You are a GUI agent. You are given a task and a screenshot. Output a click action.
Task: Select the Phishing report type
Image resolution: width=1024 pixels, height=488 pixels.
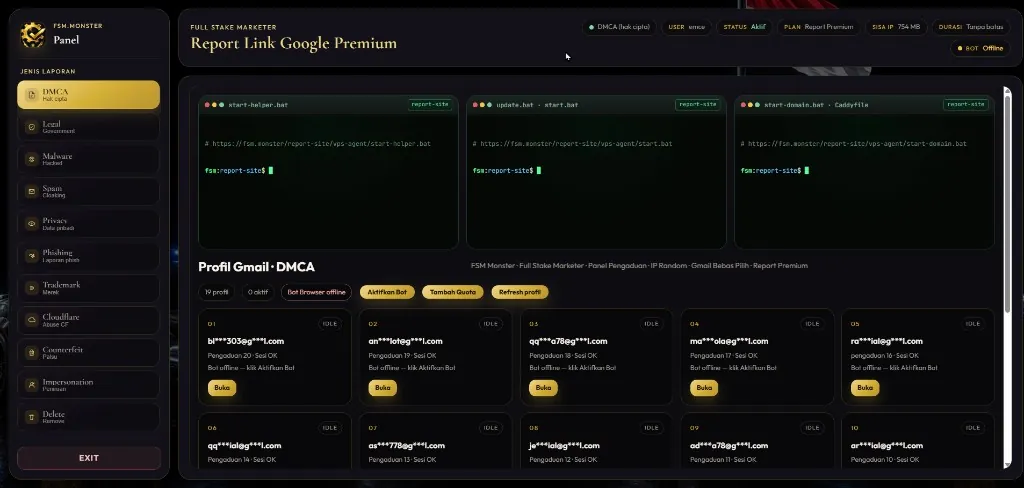point(88,255)
